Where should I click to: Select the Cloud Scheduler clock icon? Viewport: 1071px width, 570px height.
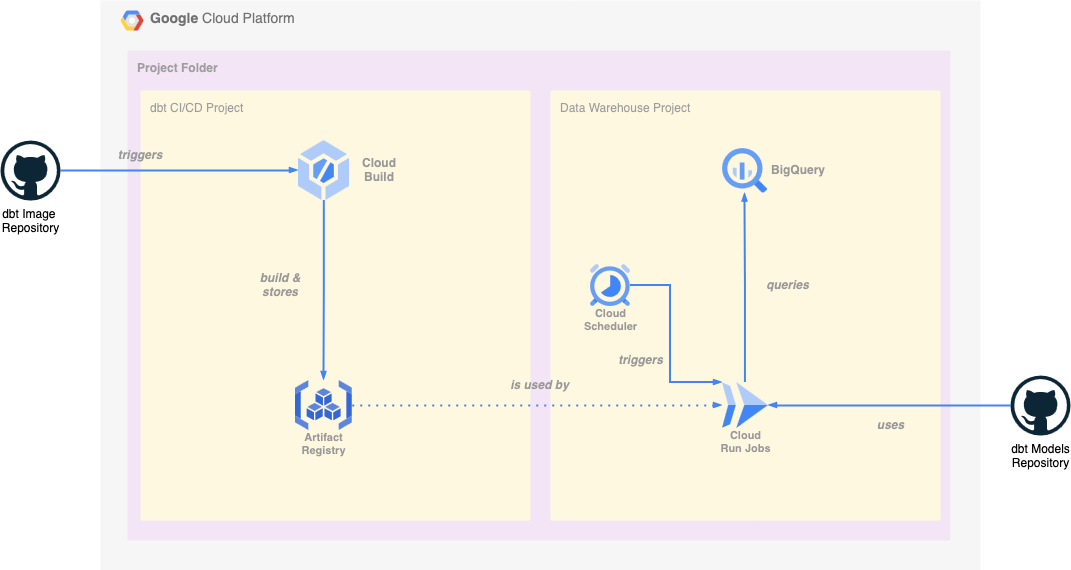(609, 286)
